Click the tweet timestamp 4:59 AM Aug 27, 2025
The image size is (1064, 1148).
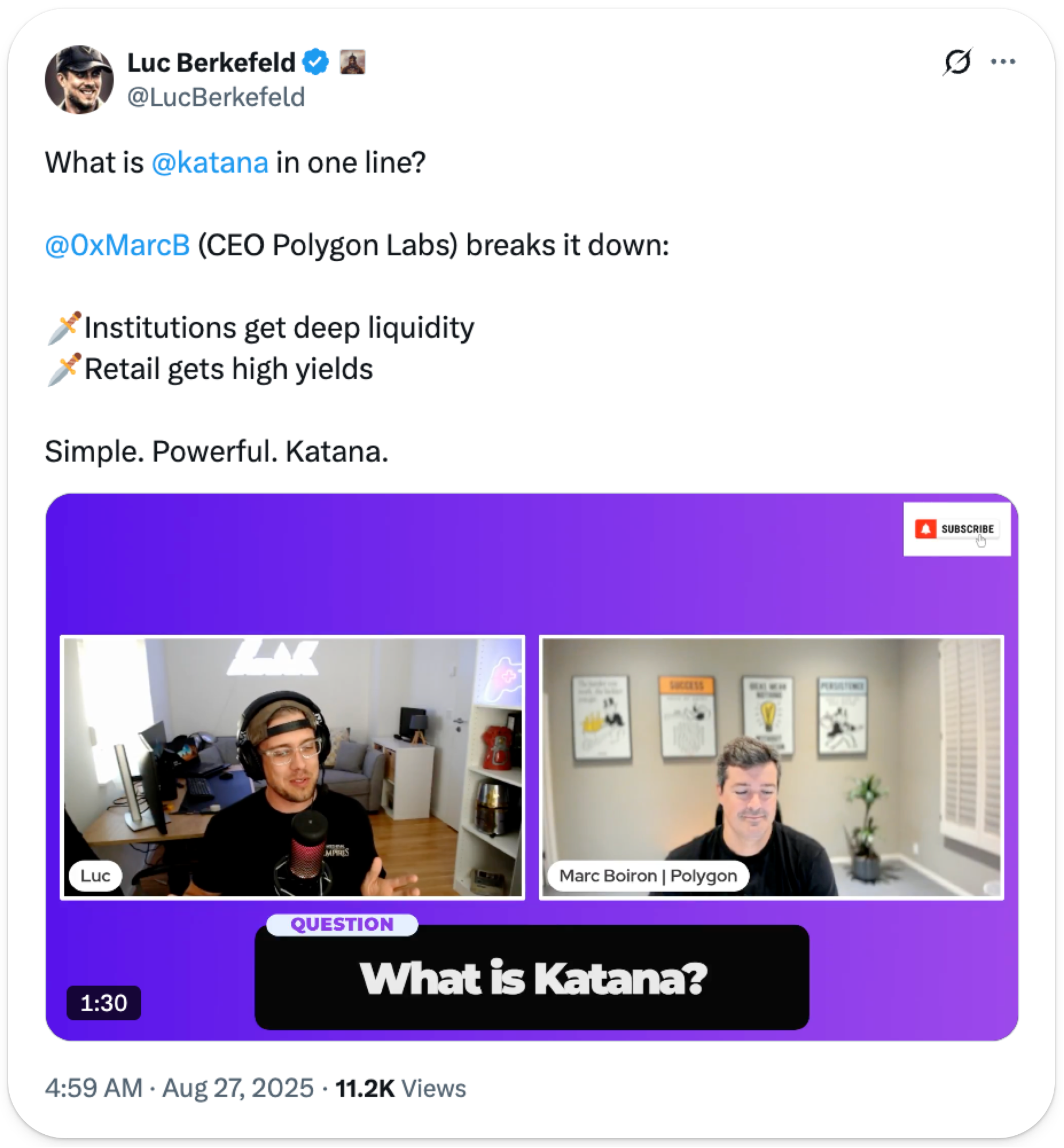[x=180, y=1089]
